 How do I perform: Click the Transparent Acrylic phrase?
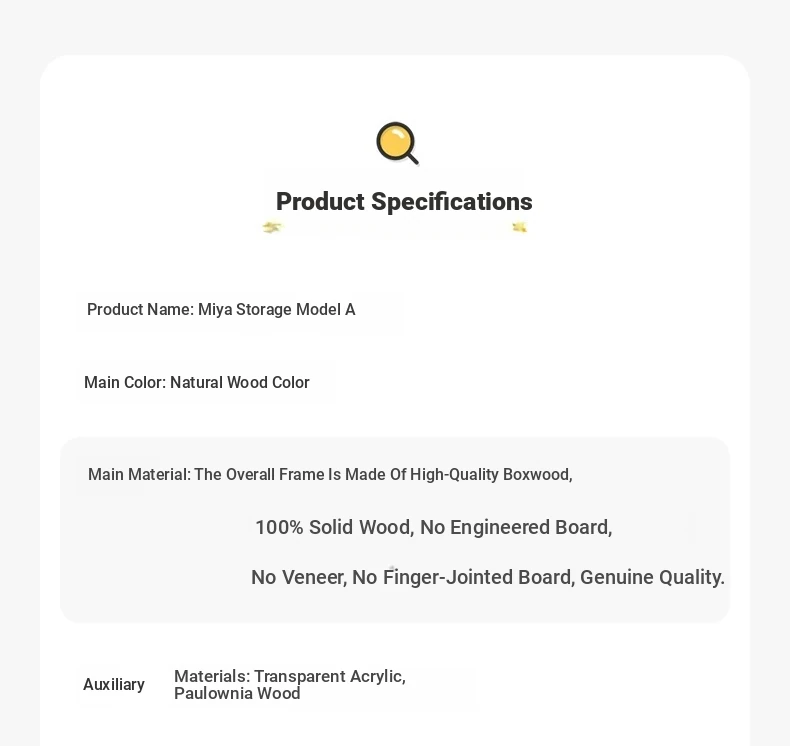point(330,676)
